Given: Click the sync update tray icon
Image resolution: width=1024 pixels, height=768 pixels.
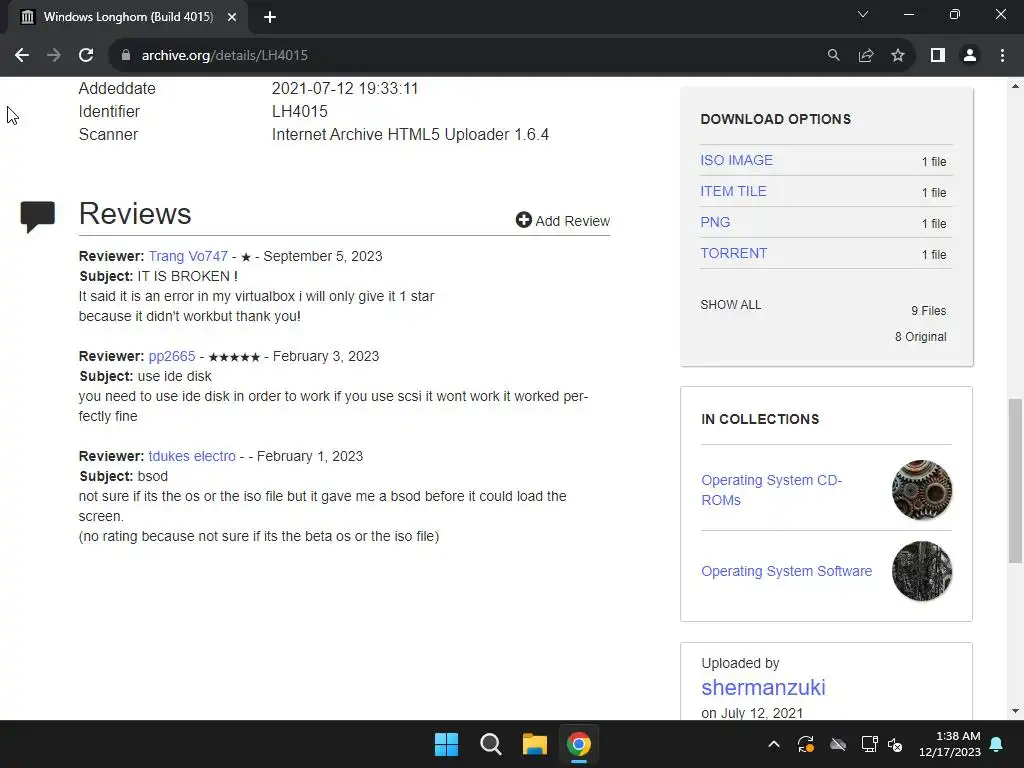Looking at the screenshot, I should coord(806,744).
